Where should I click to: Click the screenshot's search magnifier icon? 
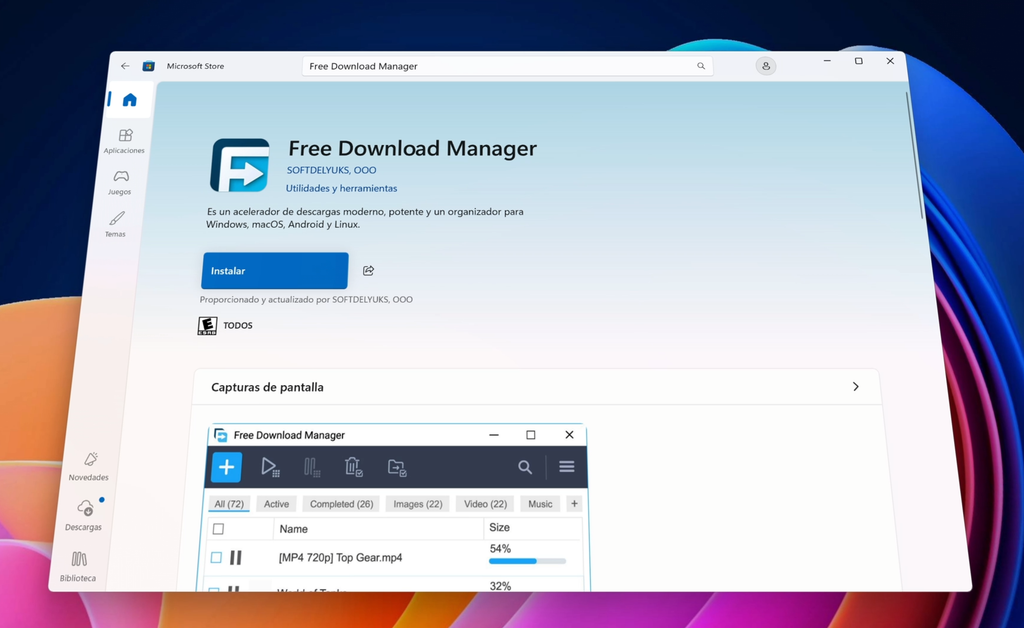pos(525,467)
